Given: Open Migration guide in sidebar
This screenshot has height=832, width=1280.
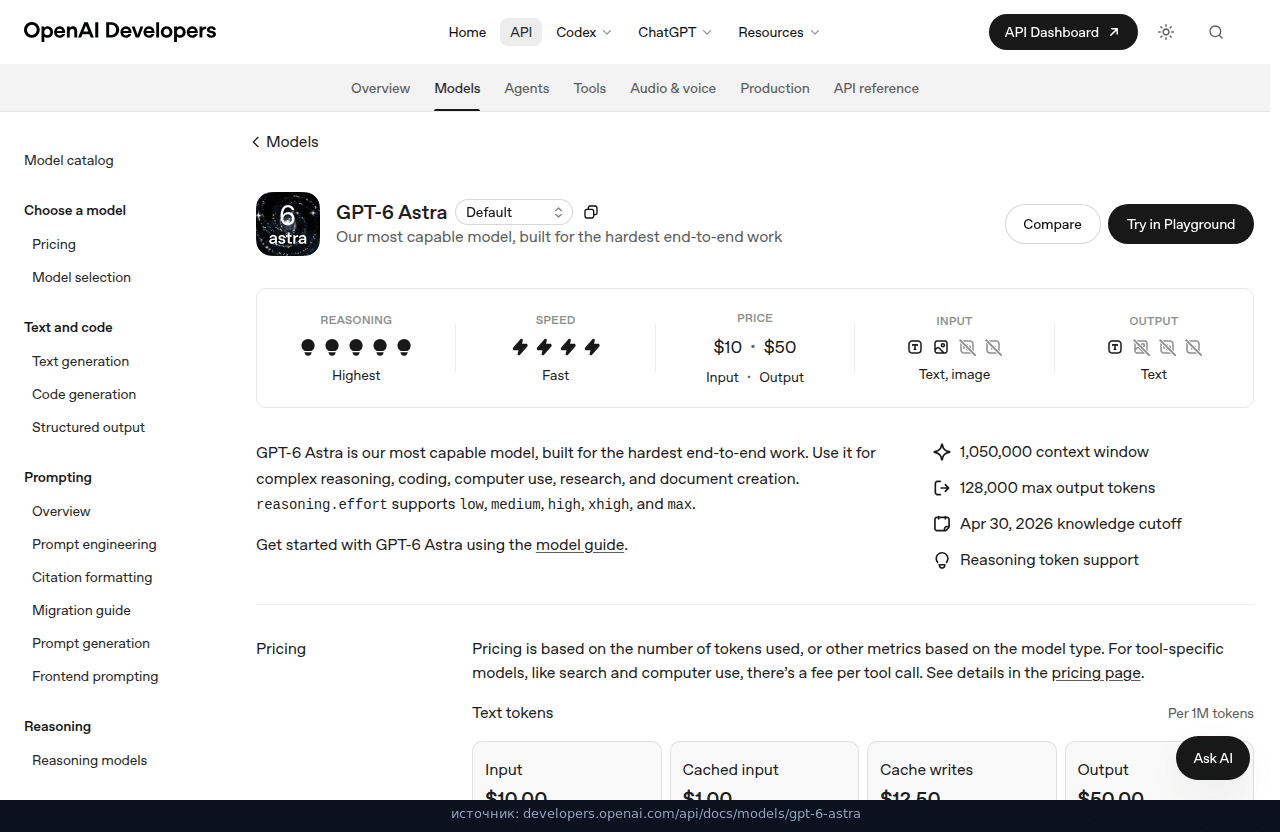Looking at the screenshot, I should point(81,610).
